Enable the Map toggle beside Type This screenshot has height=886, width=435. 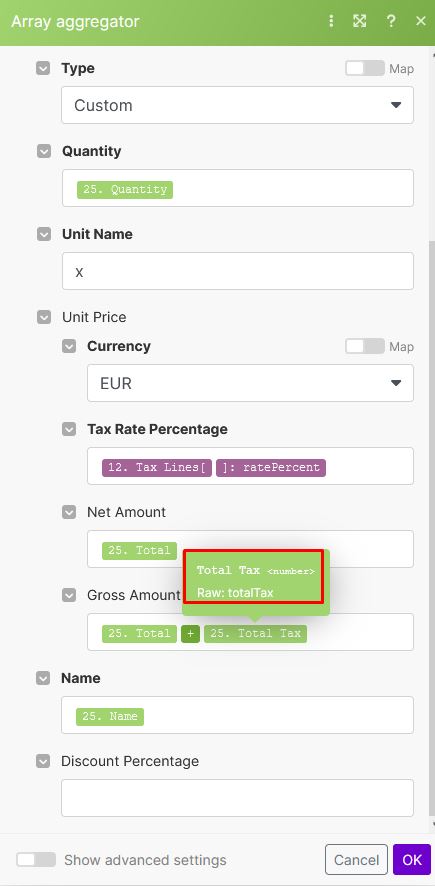tap(365, 68)
